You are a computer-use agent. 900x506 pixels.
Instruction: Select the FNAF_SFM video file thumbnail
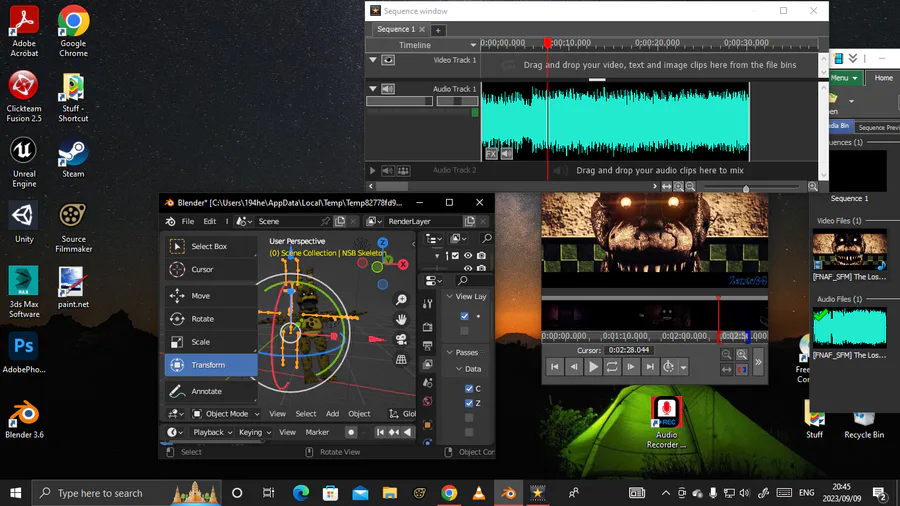pyautogui.click(x=849, y=250)
